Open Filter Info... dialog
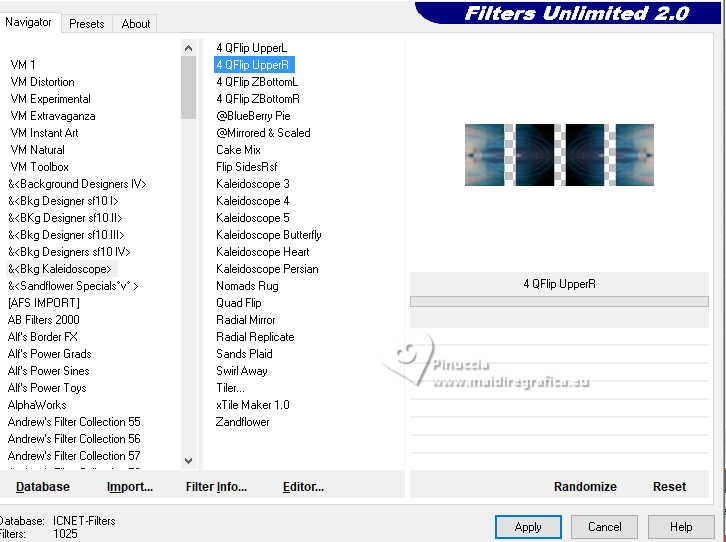 coord(216,486)
